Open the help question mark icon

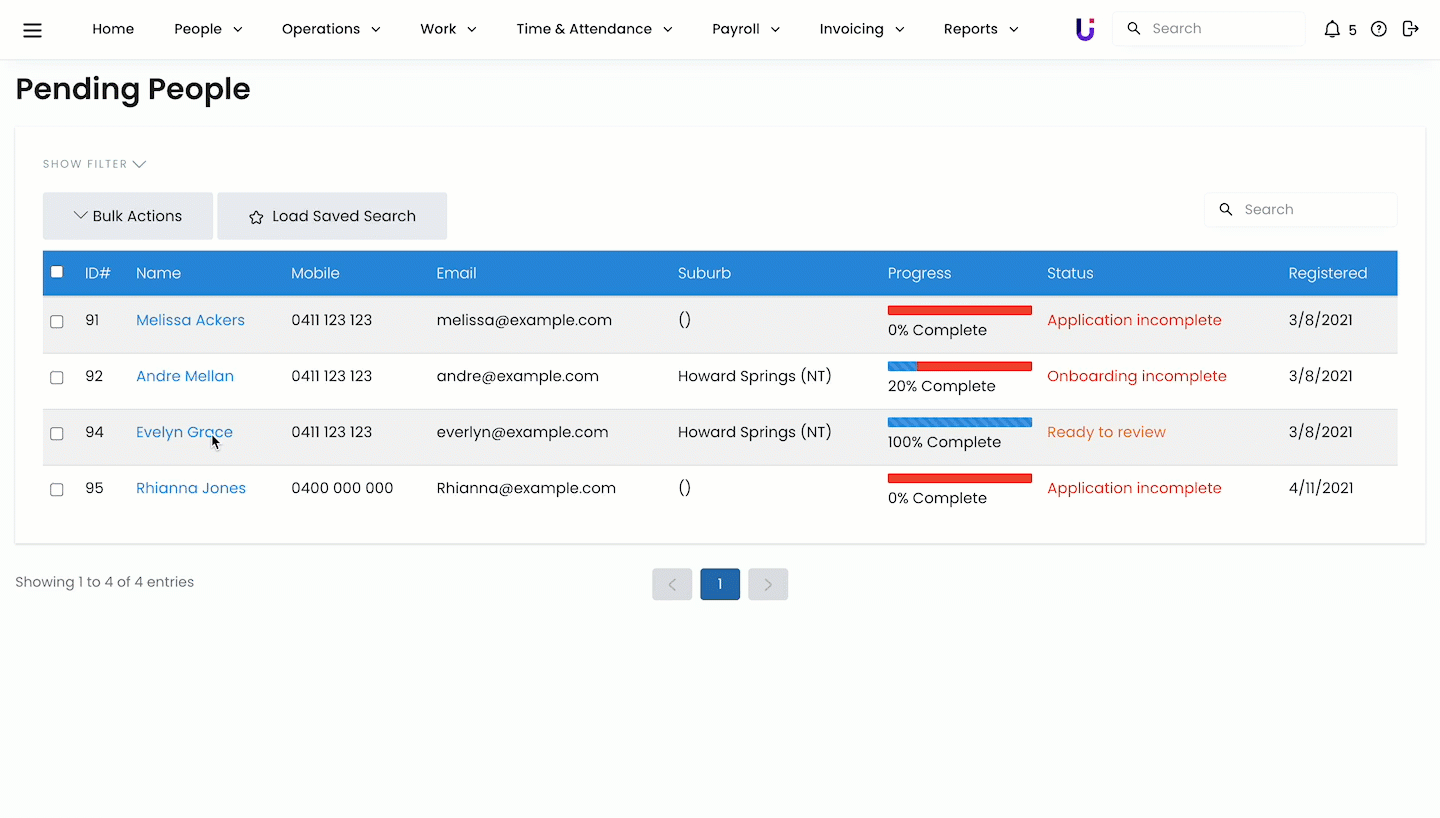point(1378,29)
